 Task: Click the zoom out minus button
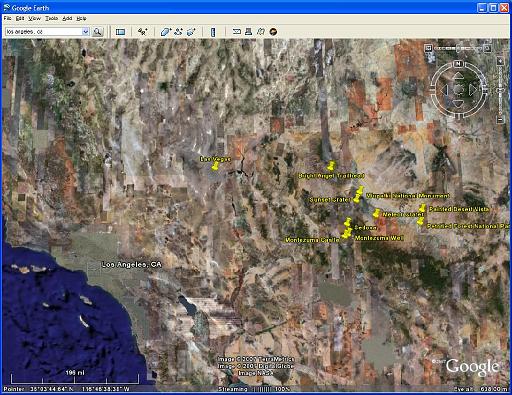(500, 119)
